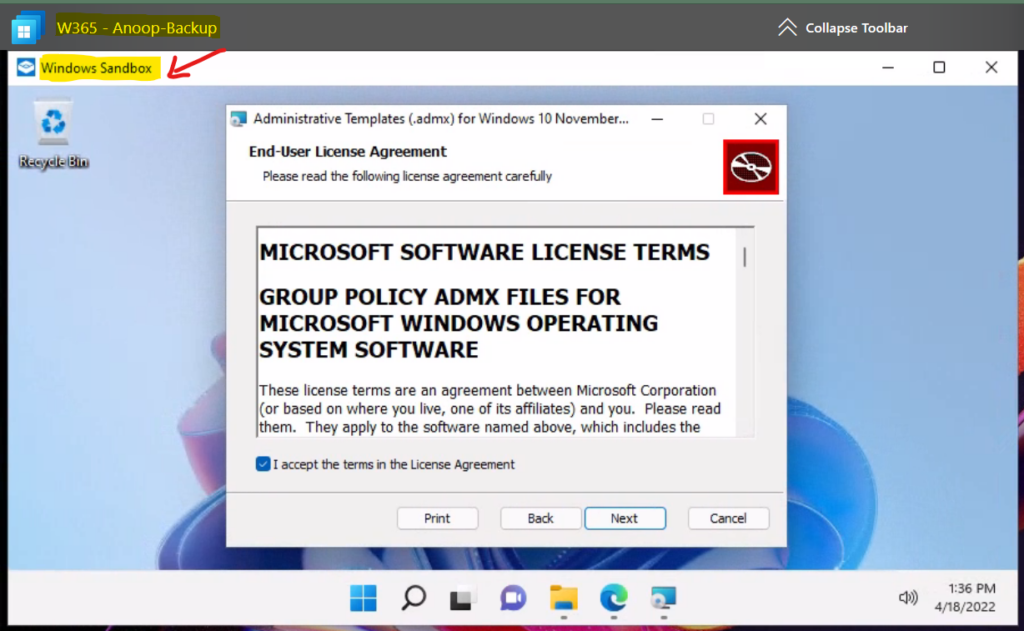Close the Administrative Templates installer dialog
The image size is (1024, 631).
[760, 119]
